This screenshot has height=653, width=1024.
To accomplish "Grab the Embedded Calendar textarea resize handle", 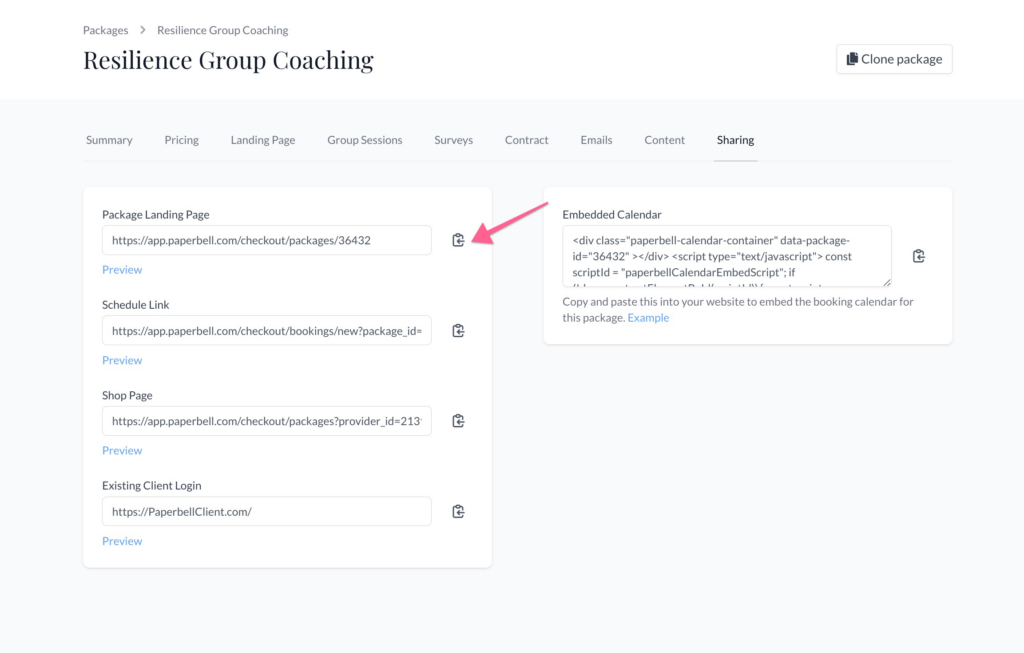I will (887, 282).
